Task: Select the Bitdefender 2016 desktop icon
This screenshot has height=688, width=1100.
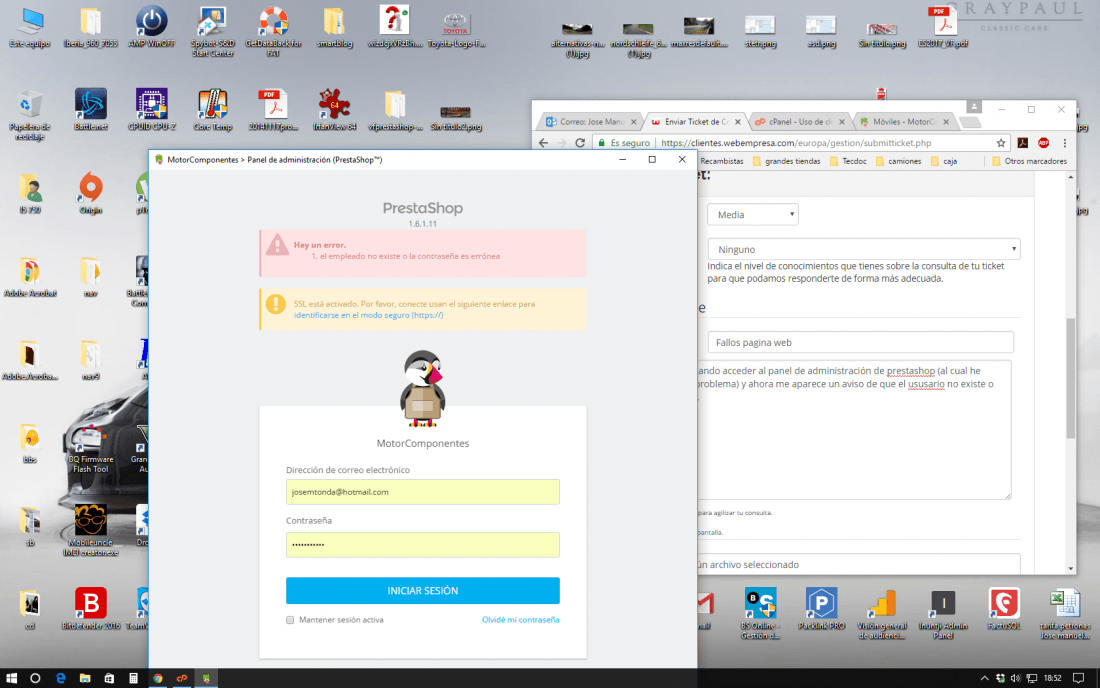Action: click(x=90, y=609)
